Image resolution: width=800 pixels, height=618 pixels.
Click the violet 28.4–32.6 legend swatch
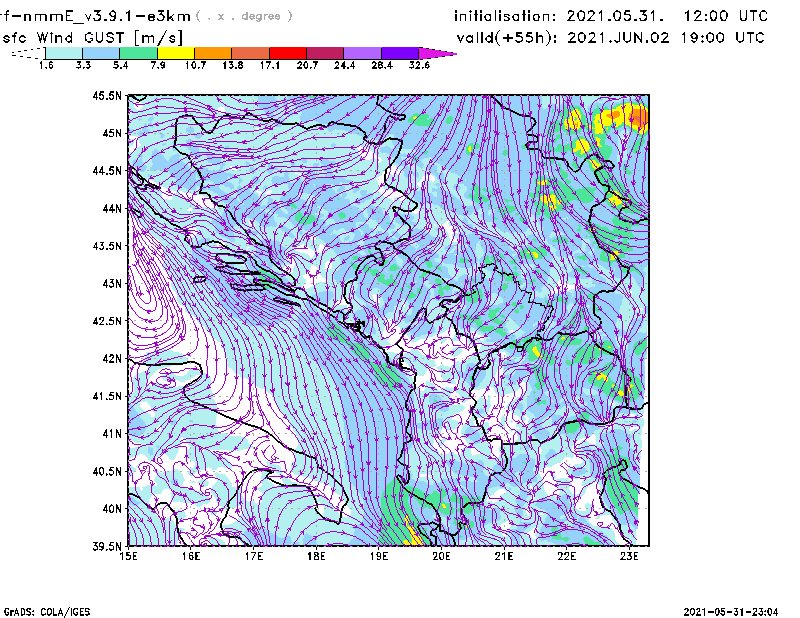(400, 53)
